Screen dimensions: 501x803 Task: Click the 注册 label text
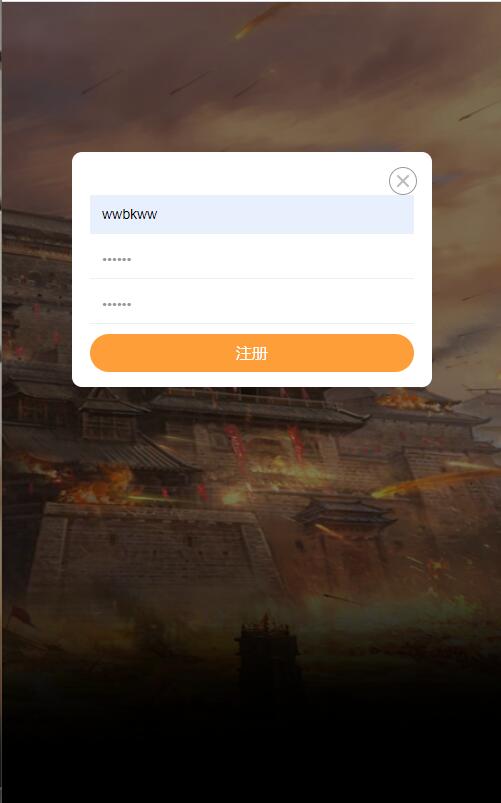click(252, 353)
